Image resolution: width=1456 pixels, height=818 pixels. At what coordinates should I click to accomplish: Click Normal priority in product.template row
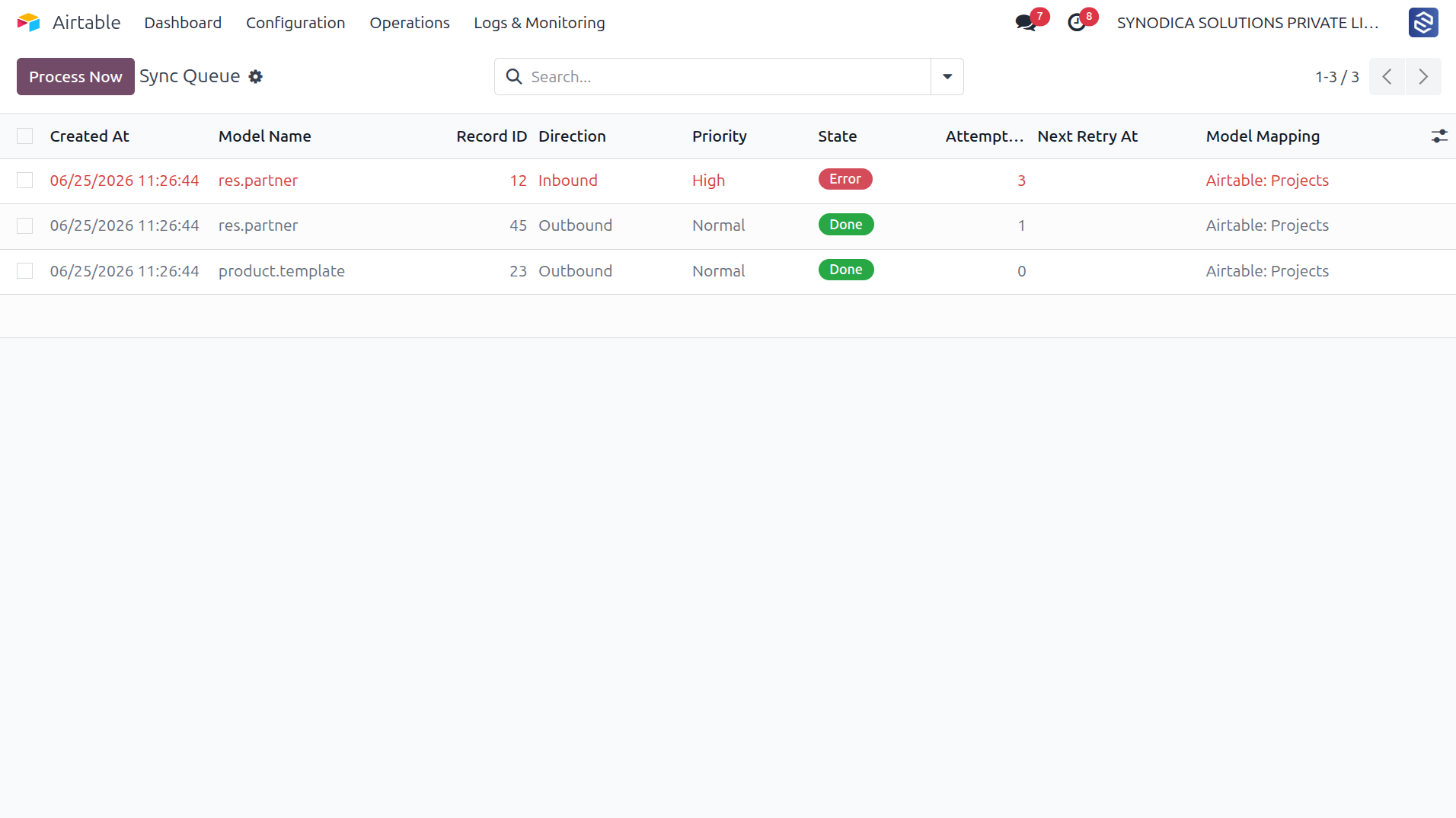coord(718,271)
